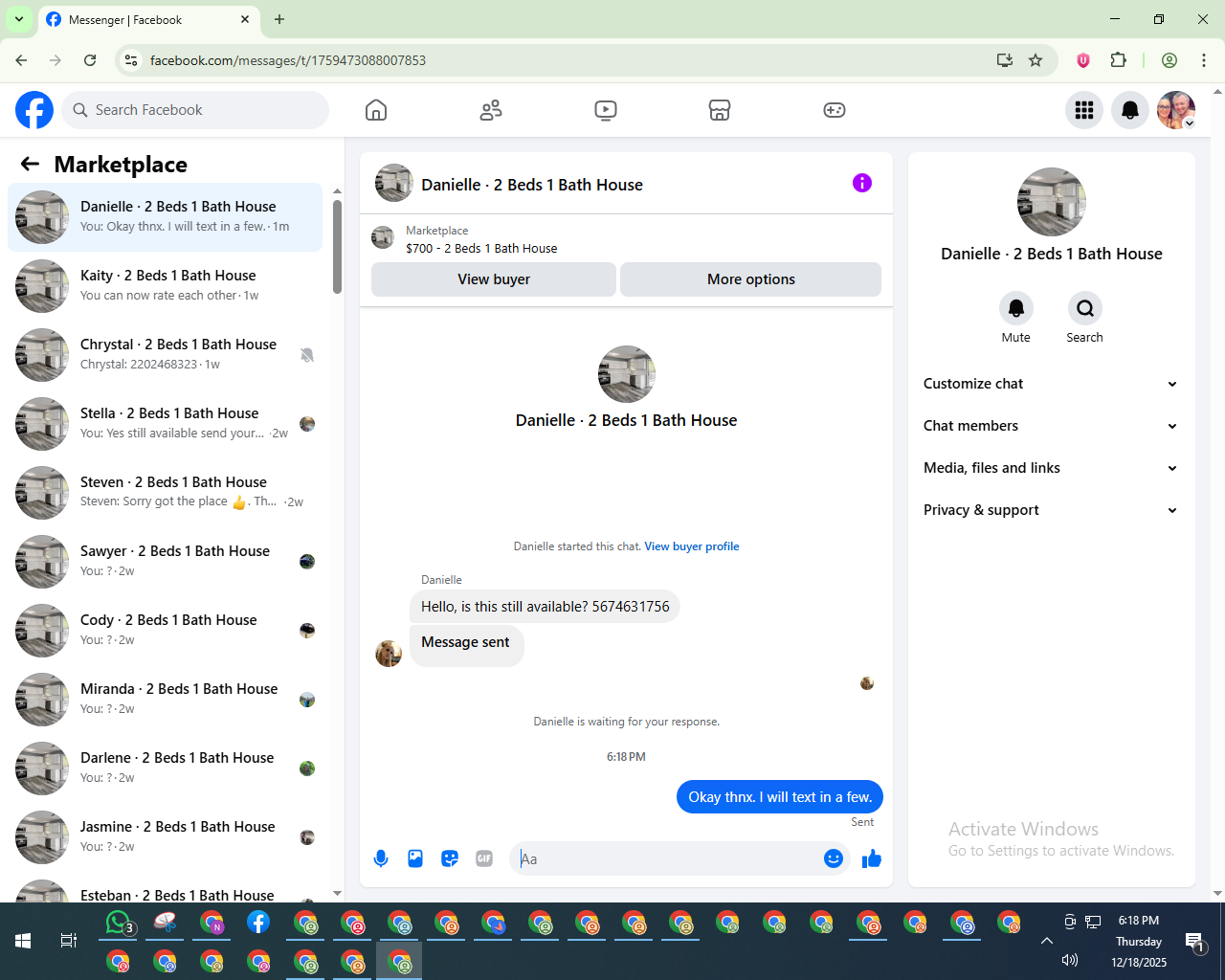Click the conversation list scrollbar
This screenshot has height=980, width=1225.
pos(337,247)
